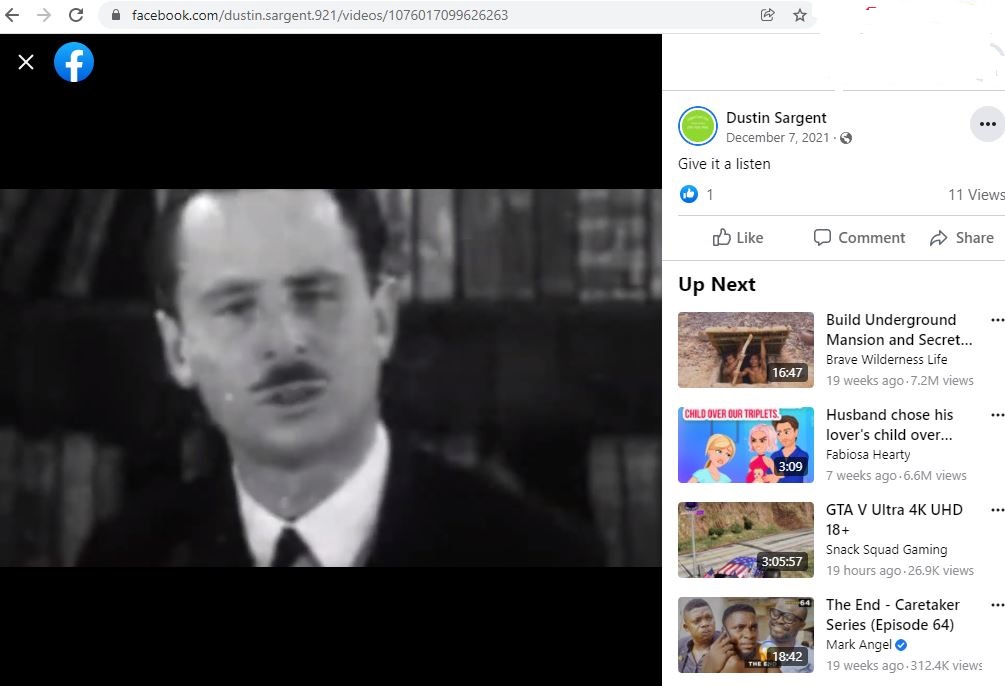The height and width of the screenshot is (686, 1005).
Task: Open options for The End Caretaker video
Action: [997, 605]
